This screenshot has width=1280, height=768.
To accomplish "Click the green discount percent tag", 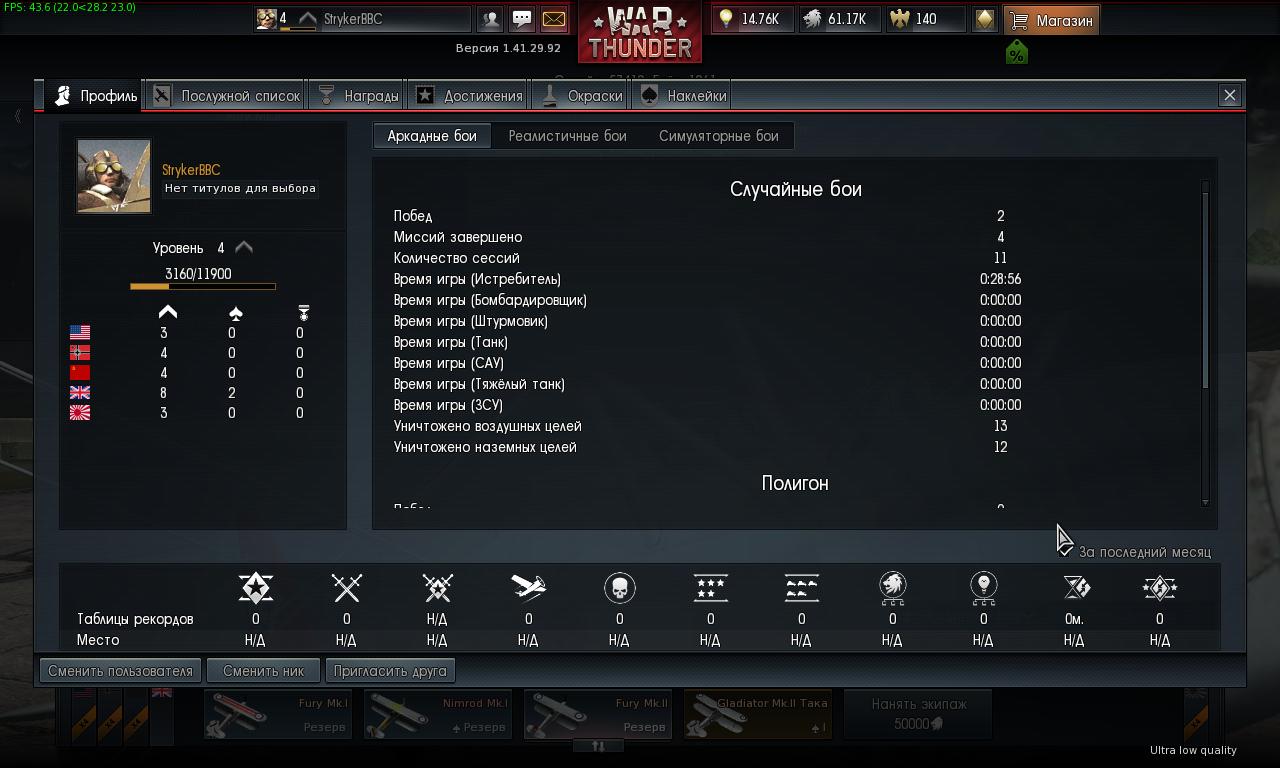I will tap(1016, 53).
